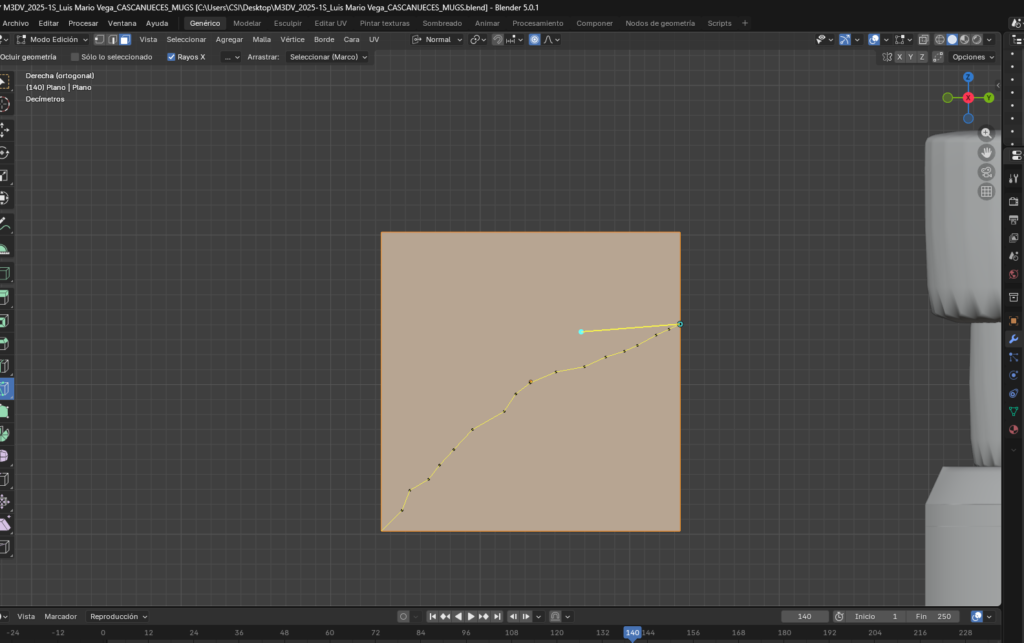1024x643 pixels.
Task: Click the frame 140 indicator on the timeline
Action: (633, 632)
